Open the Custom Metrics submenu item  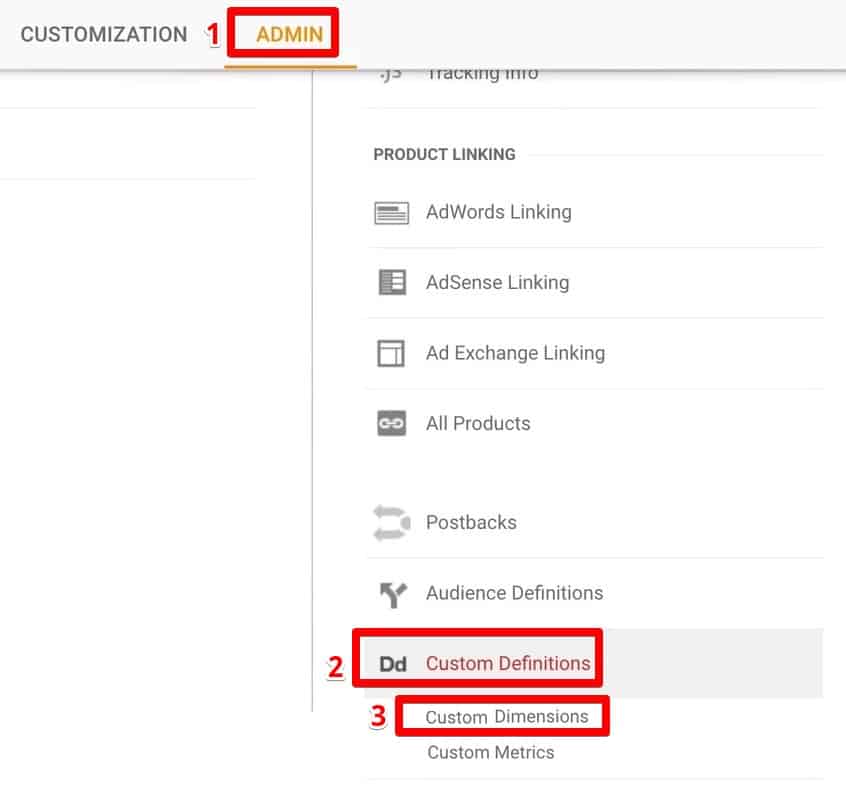pos(490,752)
